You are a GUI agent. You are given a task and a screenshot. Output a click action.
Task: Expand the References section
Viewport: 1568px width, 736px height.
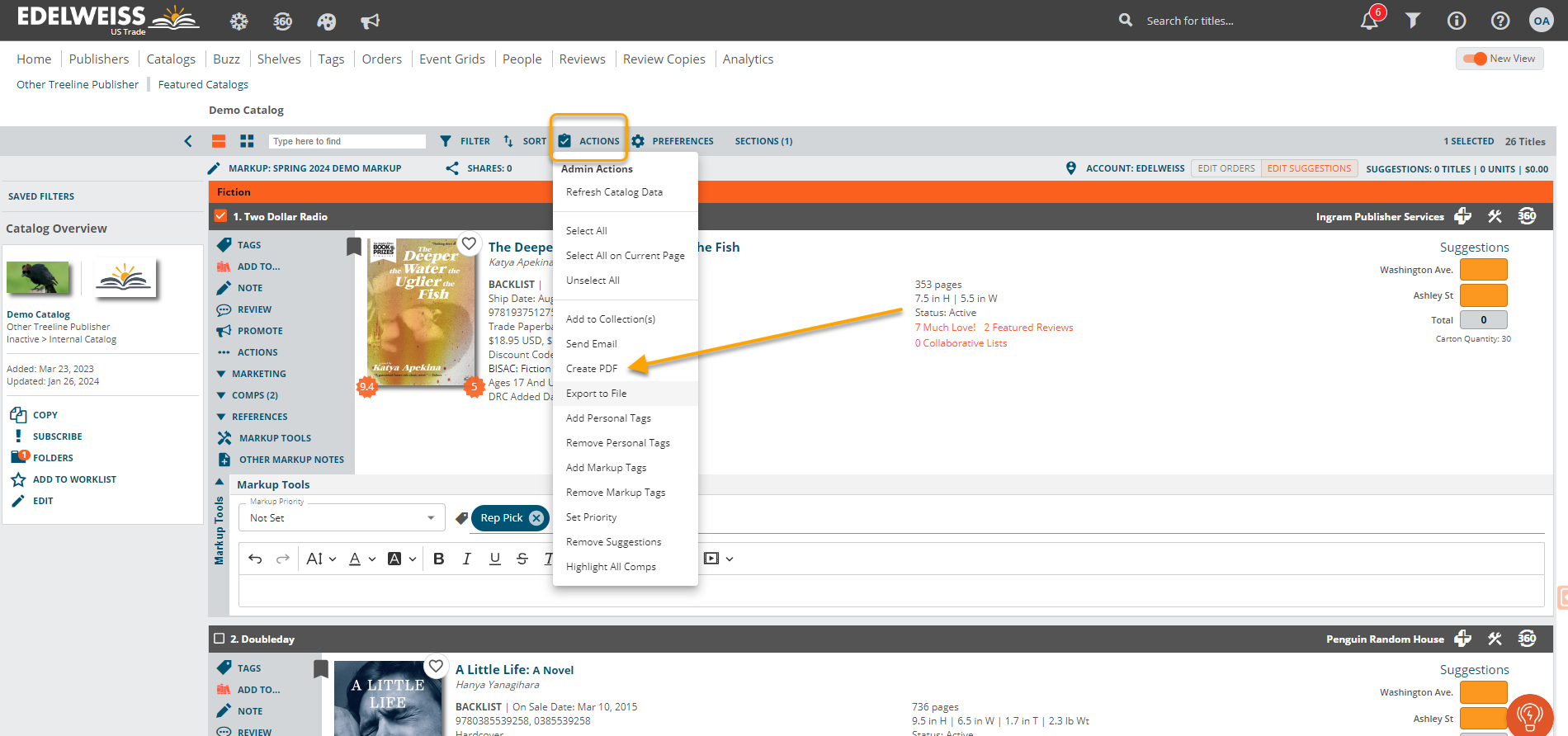pos(253,417)
